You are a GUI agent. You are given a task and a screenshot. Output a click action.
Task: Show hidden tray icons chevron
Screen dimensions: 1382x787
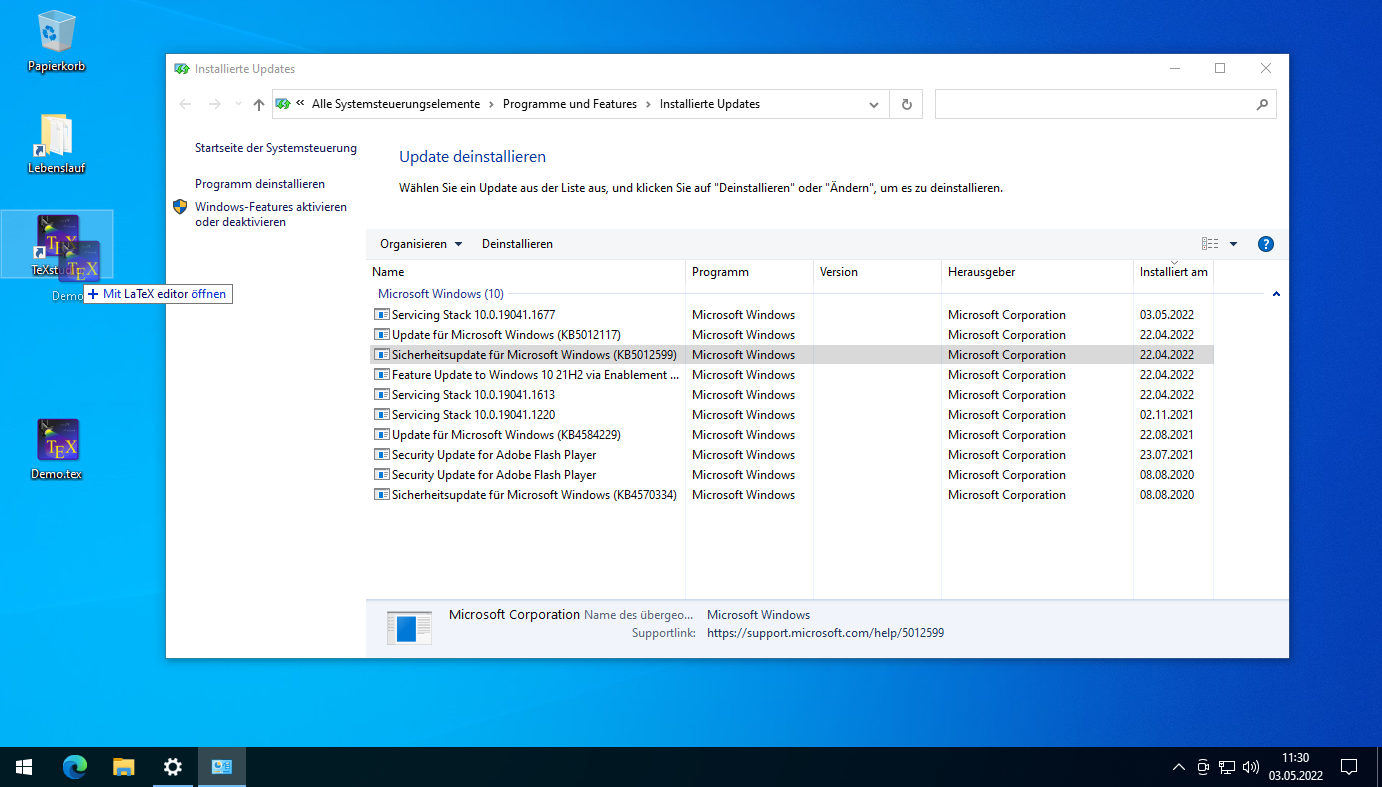tap(1179, 767)
